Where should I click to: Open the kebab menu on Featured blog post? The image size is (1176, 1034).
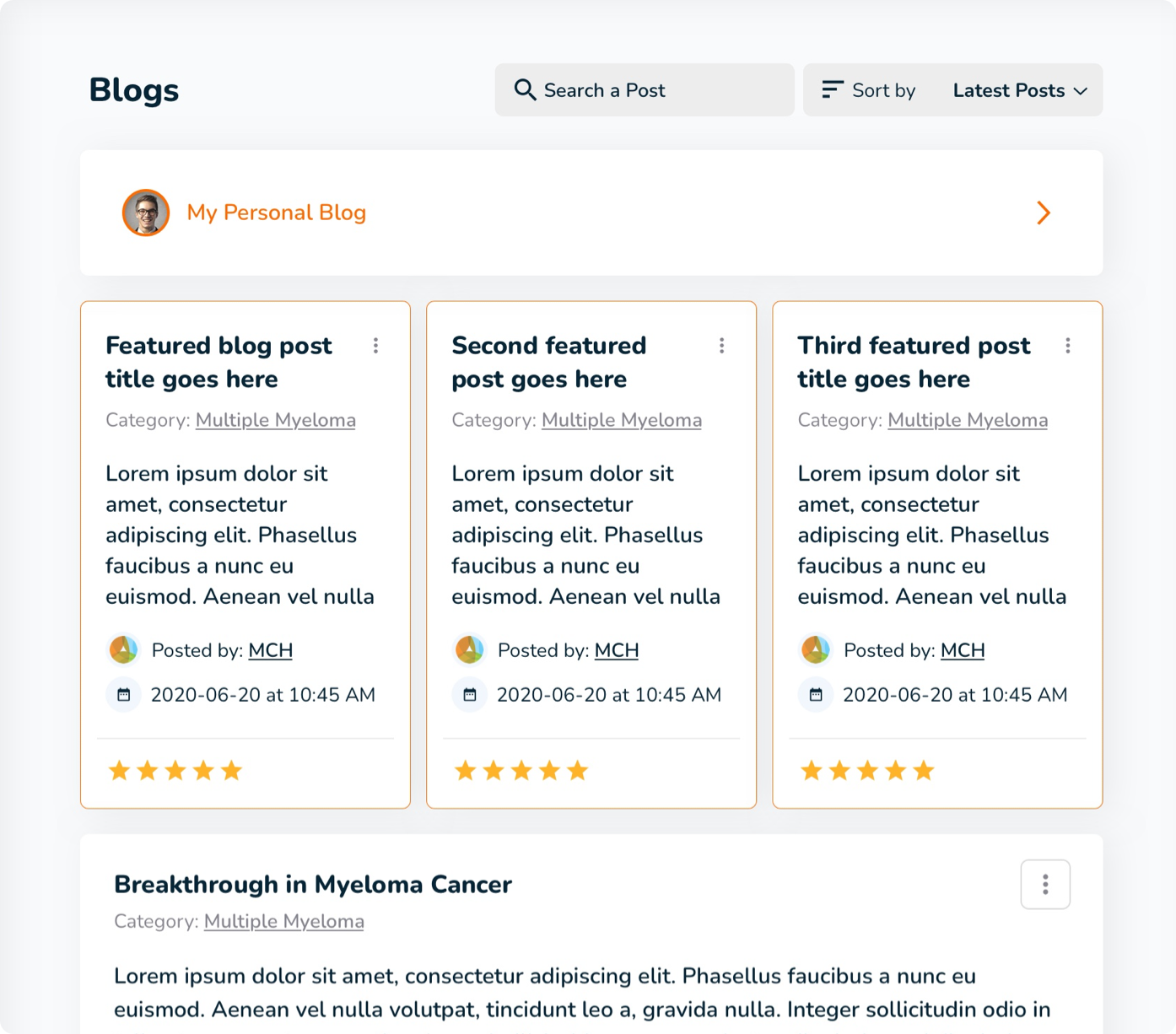coord(376,346)
